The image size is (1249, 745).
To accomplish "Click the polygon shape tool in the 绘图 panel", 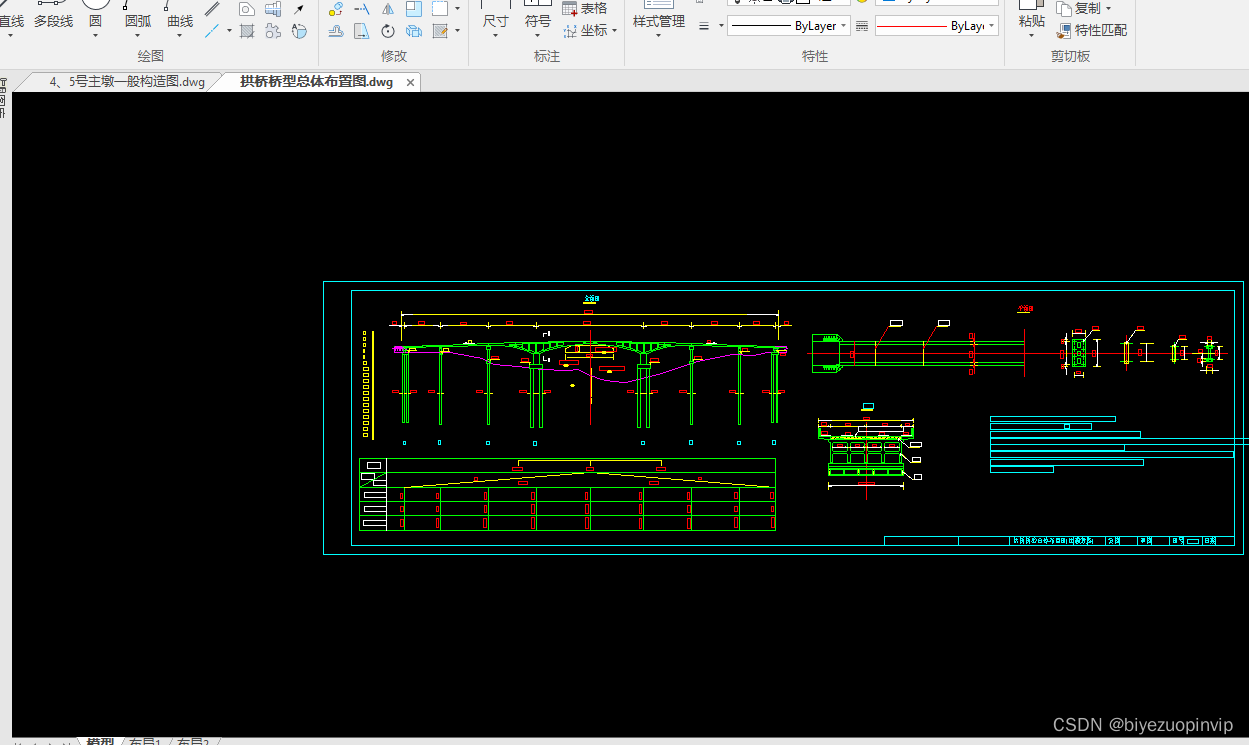I will (x=246, y=9).
